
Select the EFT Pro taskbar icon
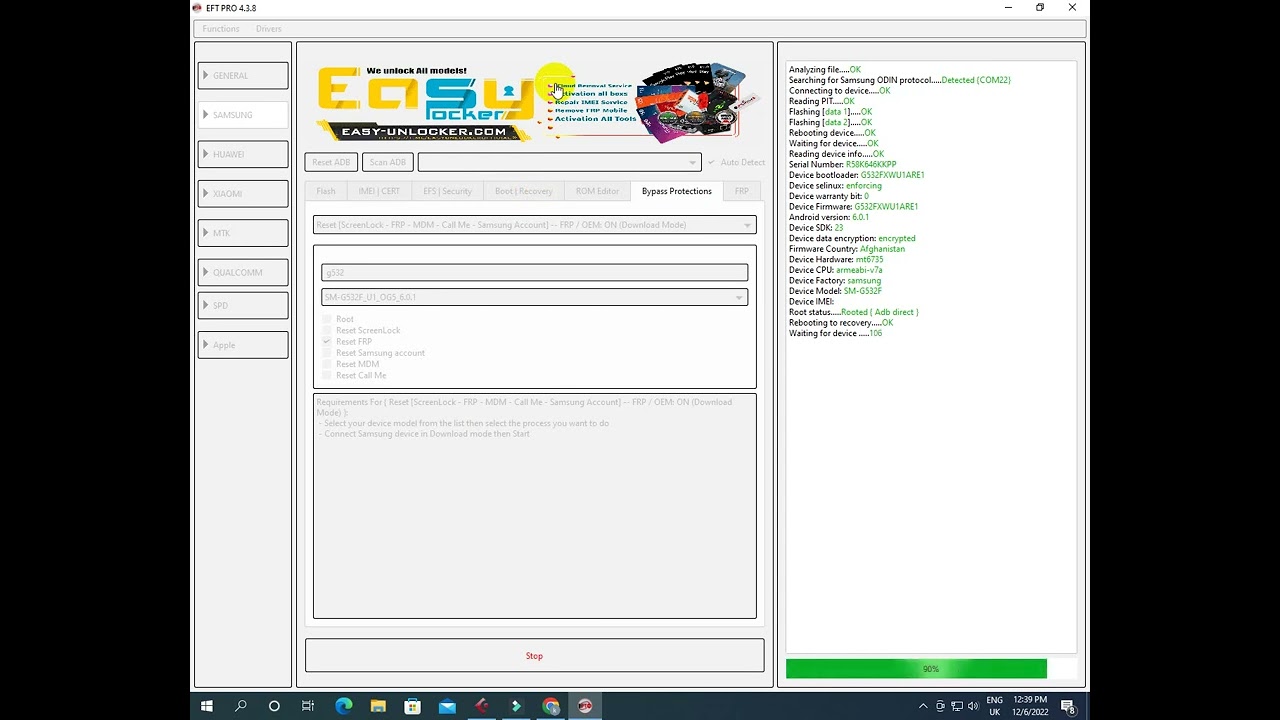585,706
